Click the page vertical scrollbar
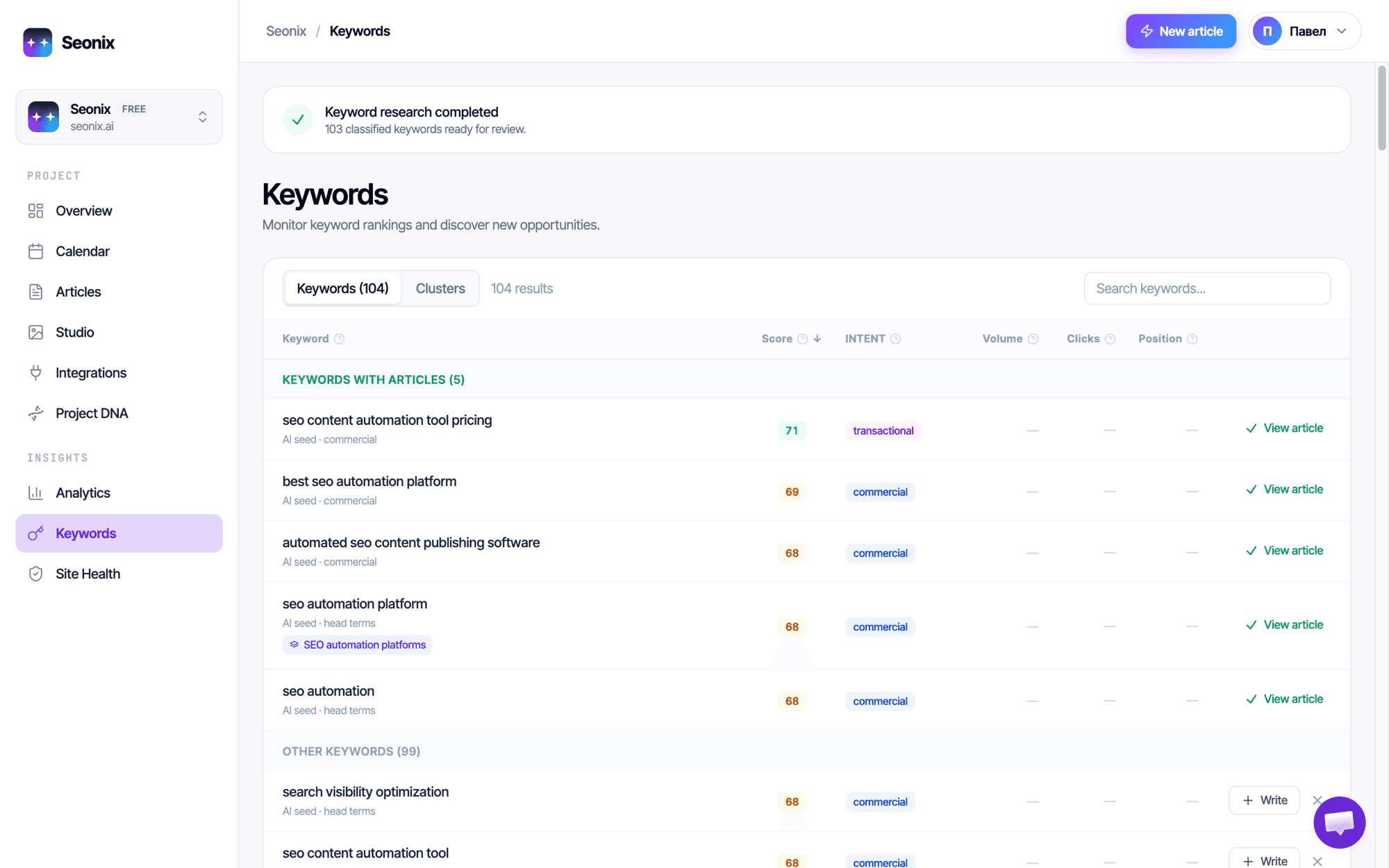 pyautogui.click(x=1382, y=108)
